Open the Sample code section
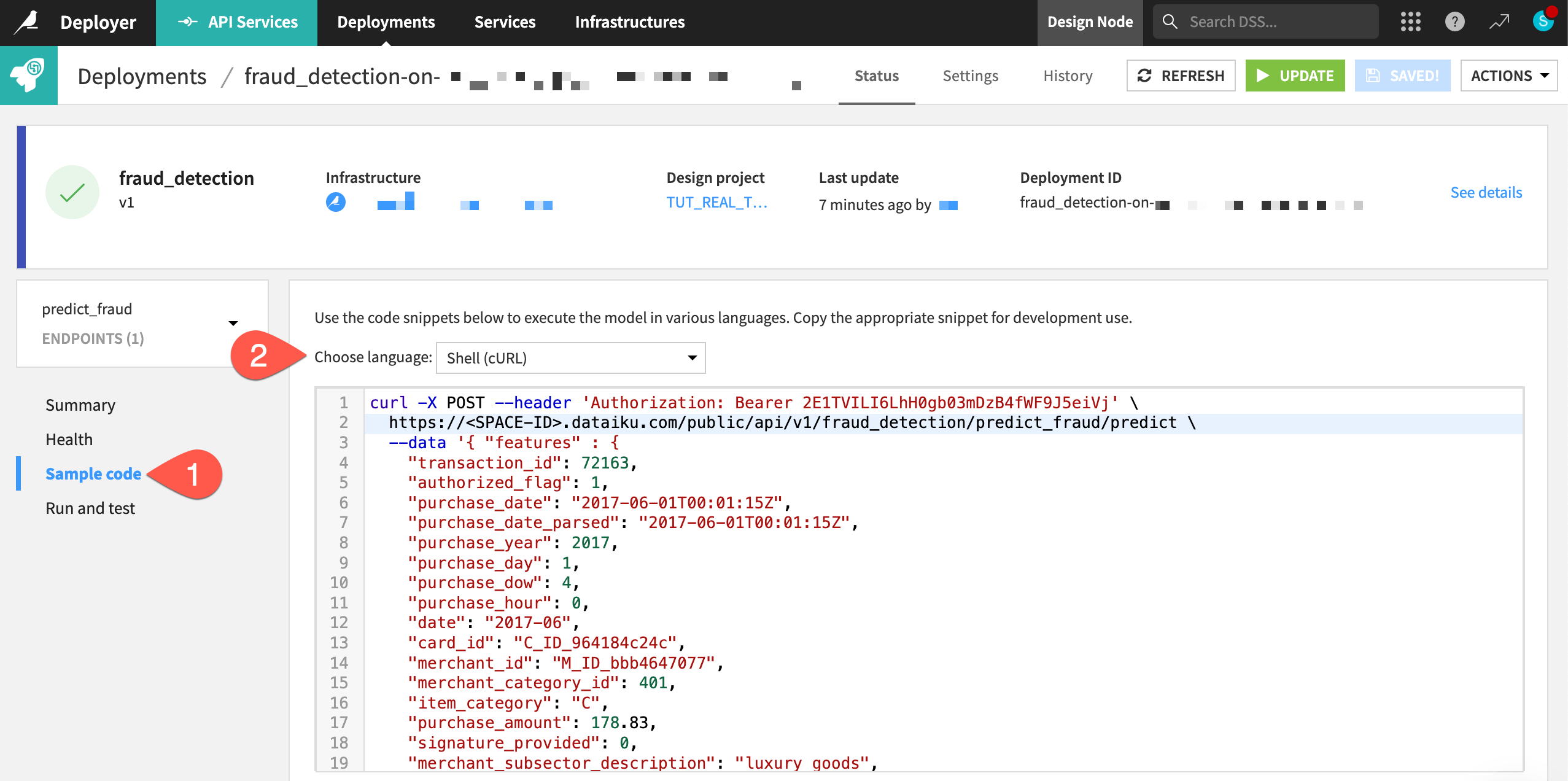The image size is (1568, 781). (x=93, y=474)
